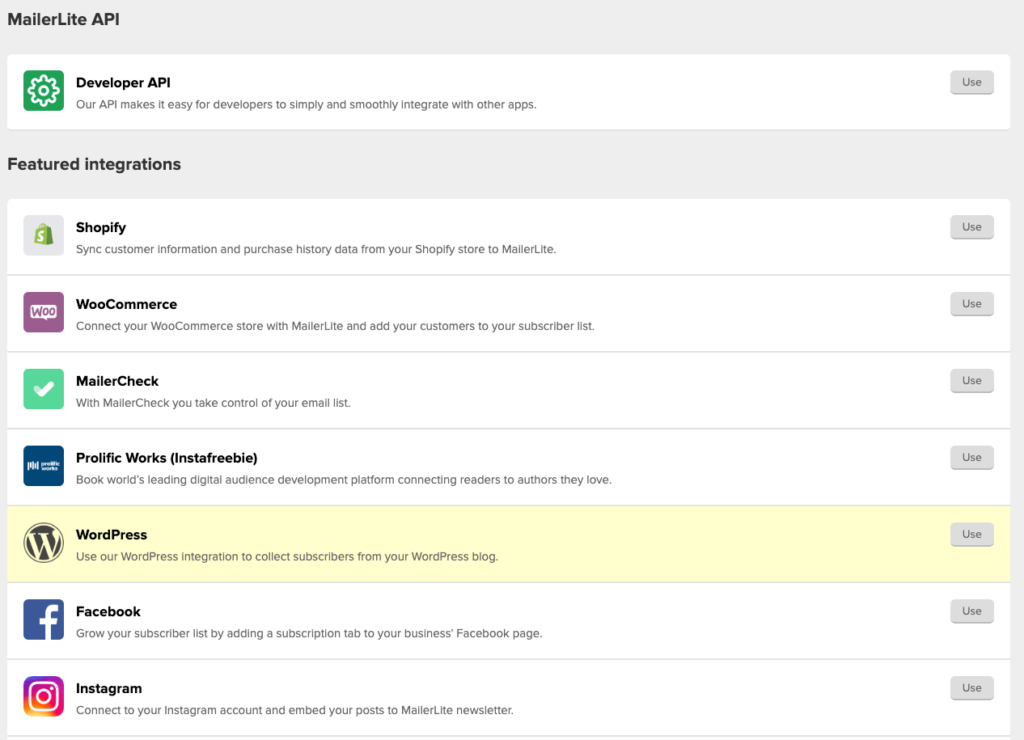Click the WordPress logo icon
Viewport: 1024px width, 740px height.
(x=43, y=543)
